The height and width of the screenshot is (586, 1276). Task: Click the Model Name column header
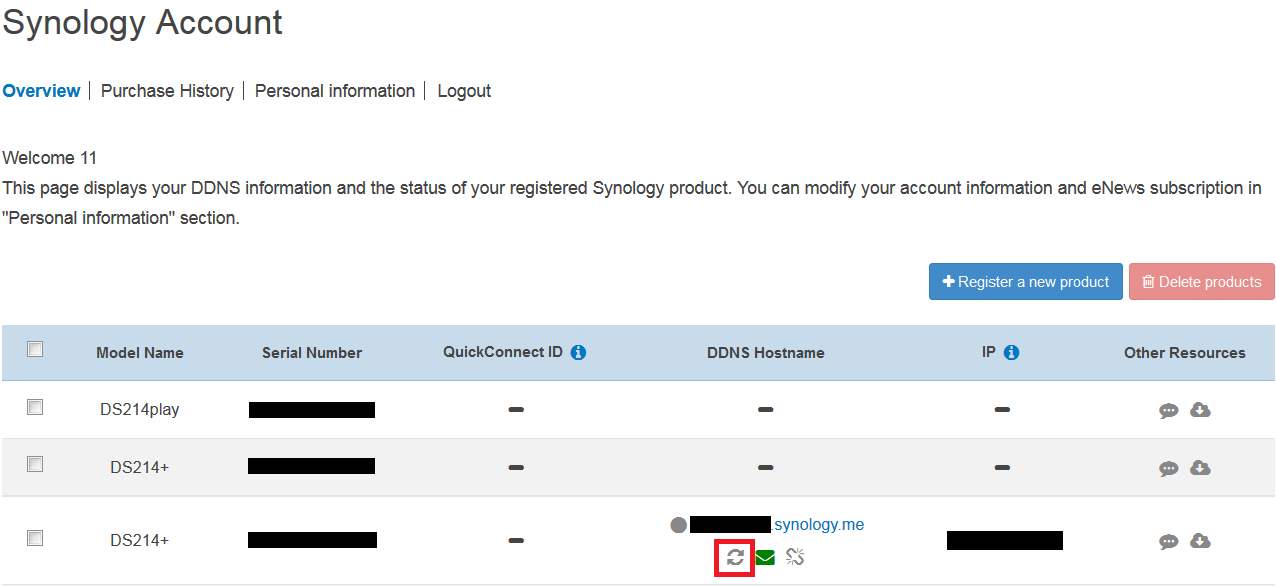(x=140, y=353)
